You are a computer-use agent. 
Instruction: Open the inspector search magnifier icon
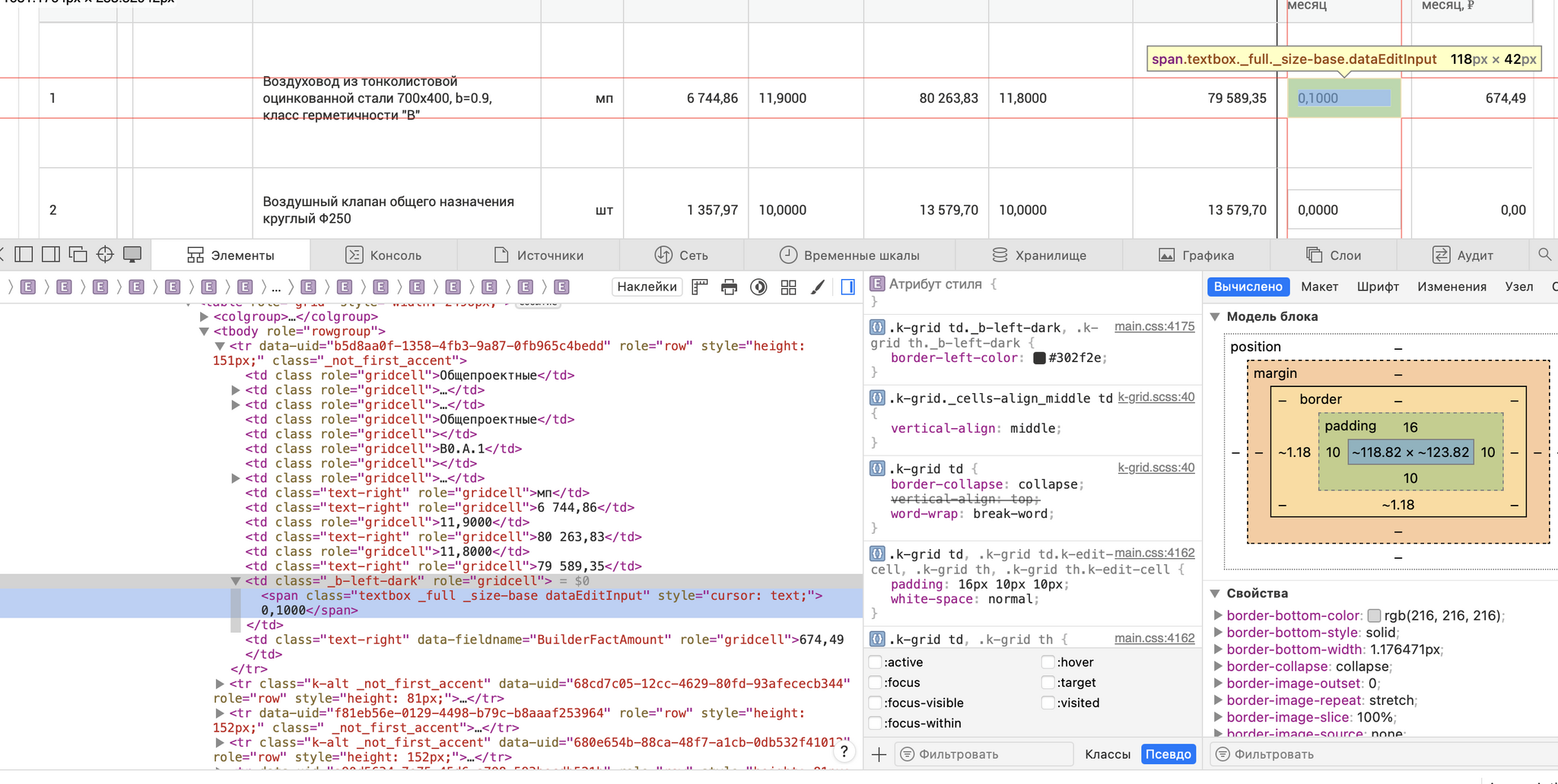coord(1544,255)
